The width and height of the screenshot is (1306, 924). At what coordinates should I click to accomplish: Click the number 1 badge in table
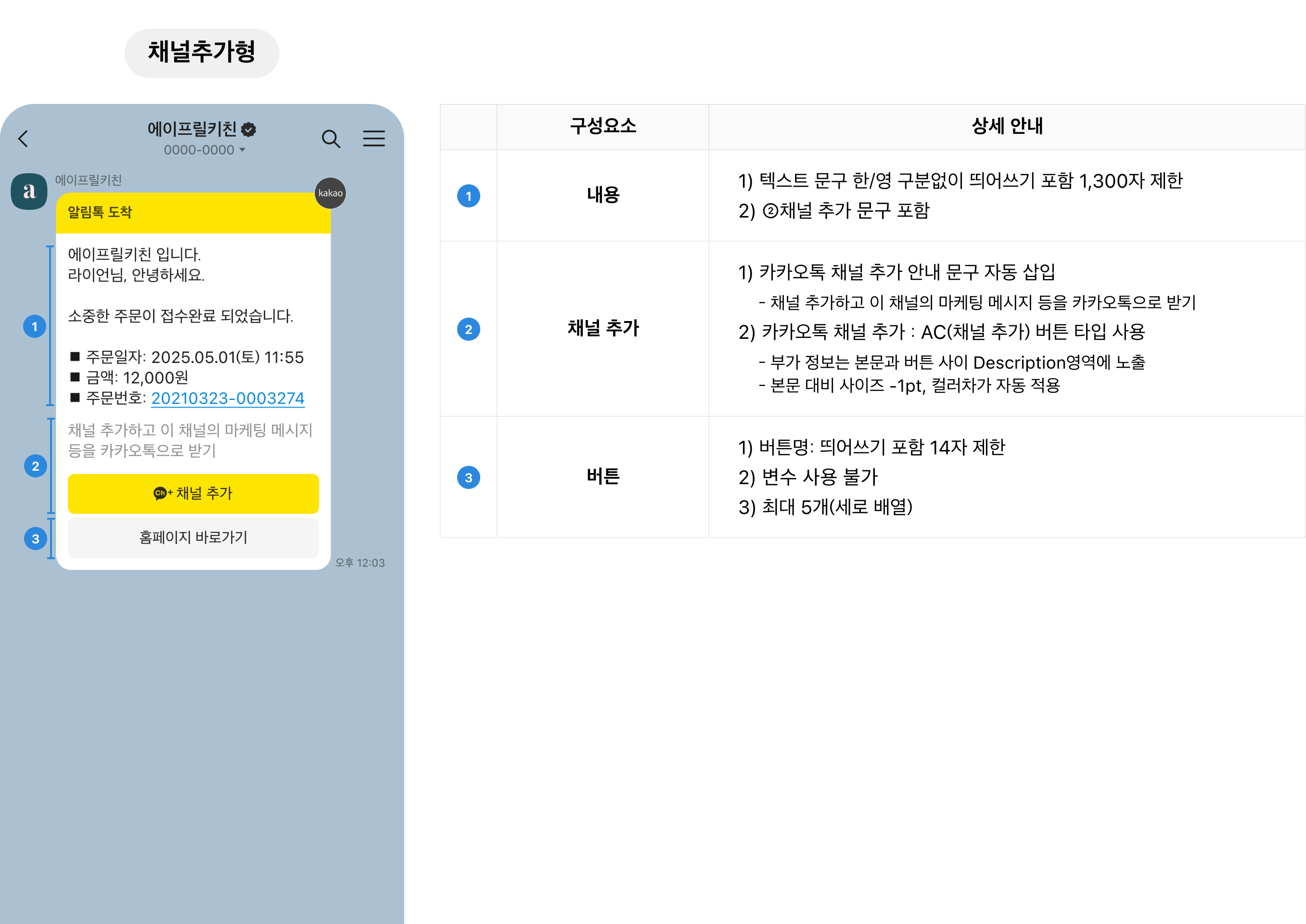(468, 196)
